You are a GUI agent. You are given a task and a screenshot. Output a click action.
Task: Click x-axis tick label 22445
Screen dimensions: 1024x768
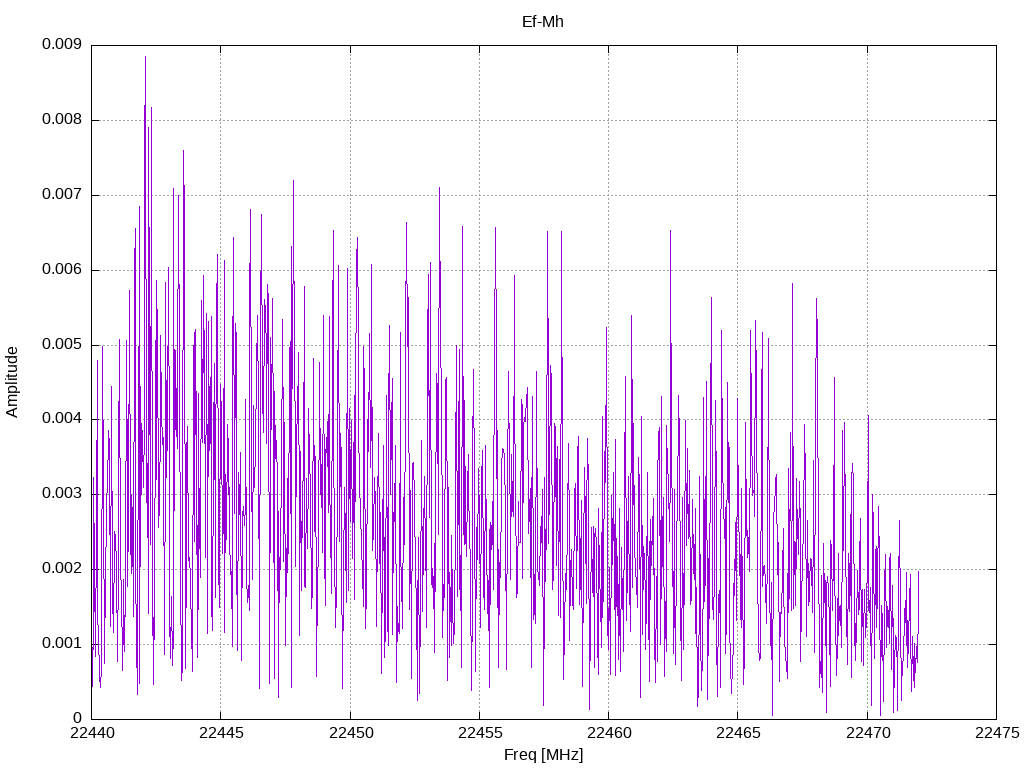[221, 733]
